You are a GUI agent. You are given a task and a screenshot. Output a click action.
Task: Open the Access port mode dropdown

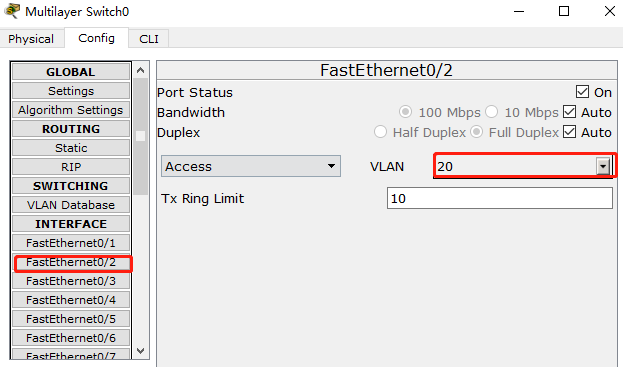(251, 166)
